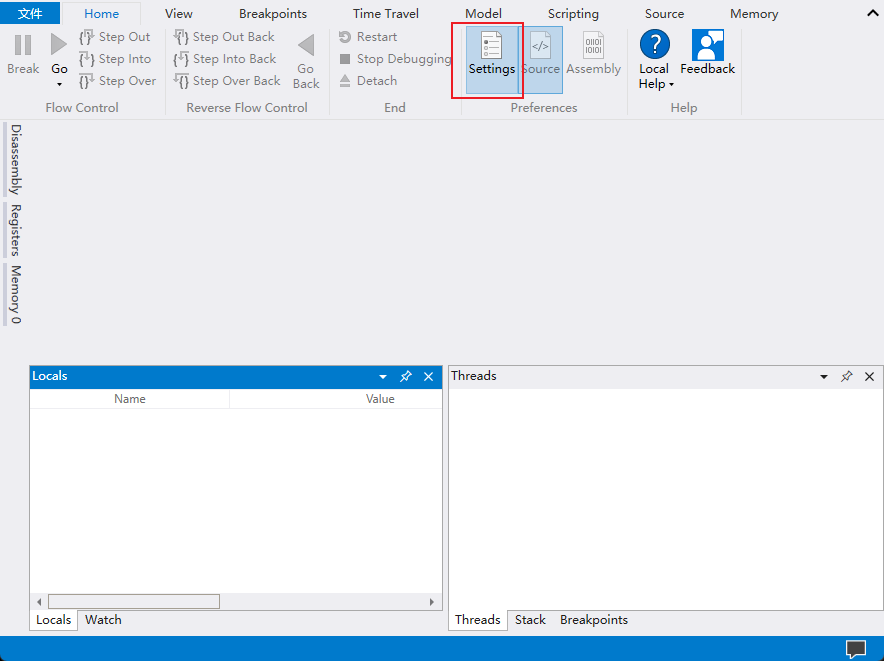This screenshot has height=661, width=884.
Task: Open the Go dropdown arrow
Action: 59,85
